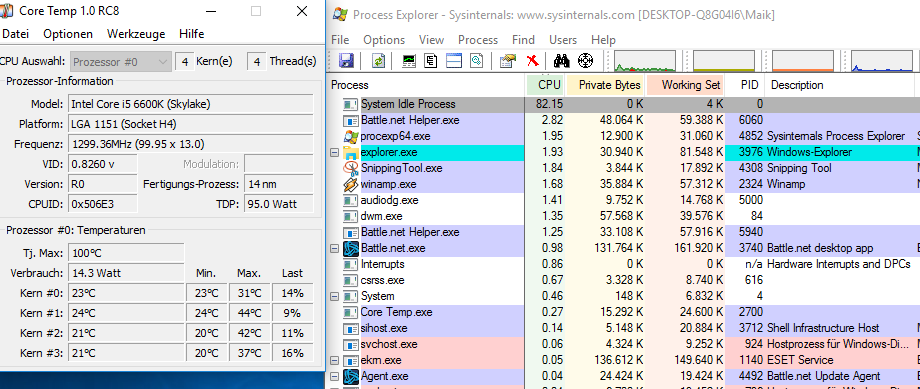This screenshot has height=389, width=920.
Task: Click the Process Explorer title bar icon
Action: coord(340,15)
